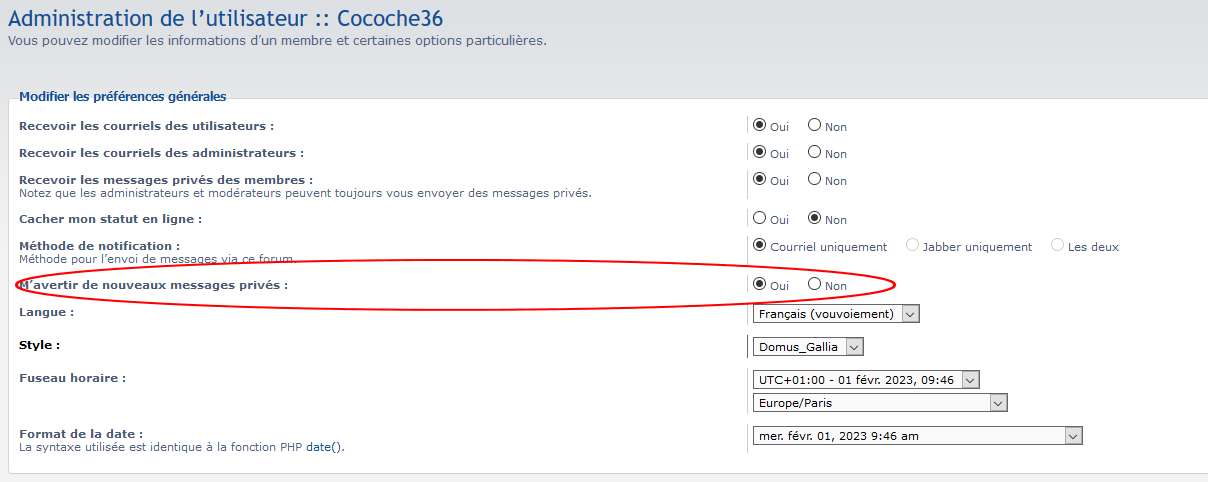Turn off M'avertir de nouveaux messages privés

point(815,284)
